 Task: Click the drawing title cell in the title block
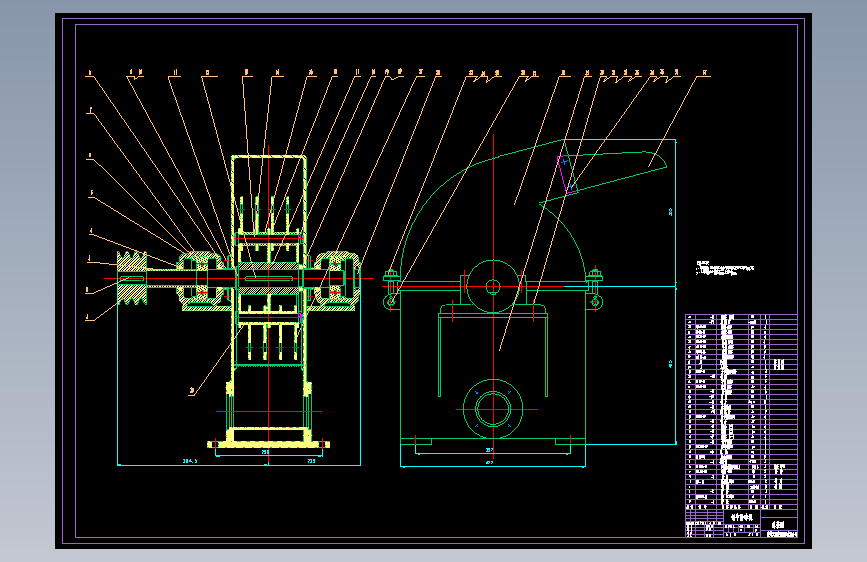pyautogui.click(x=742, y=517)
